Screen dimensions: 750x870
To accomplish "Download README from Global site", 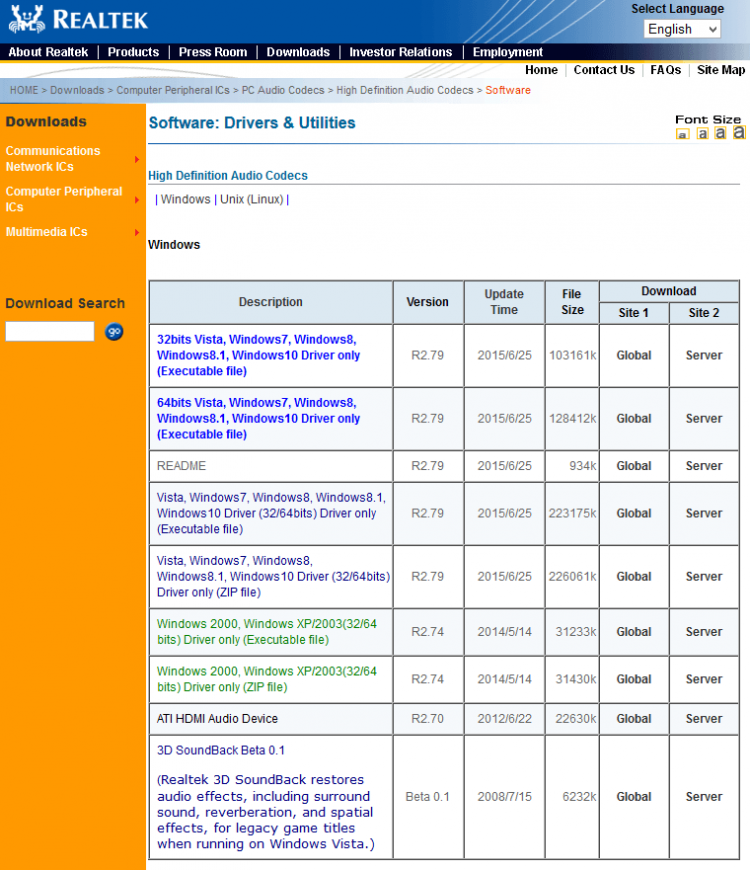I will [x=634, y=466].
